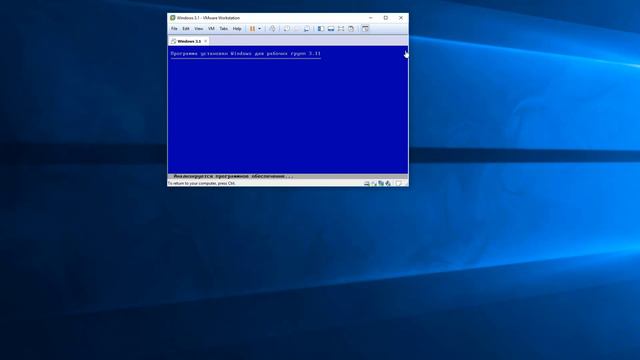Click the gray setup status line text
Viewport: 640px width, 360px height.
(233, 176)
